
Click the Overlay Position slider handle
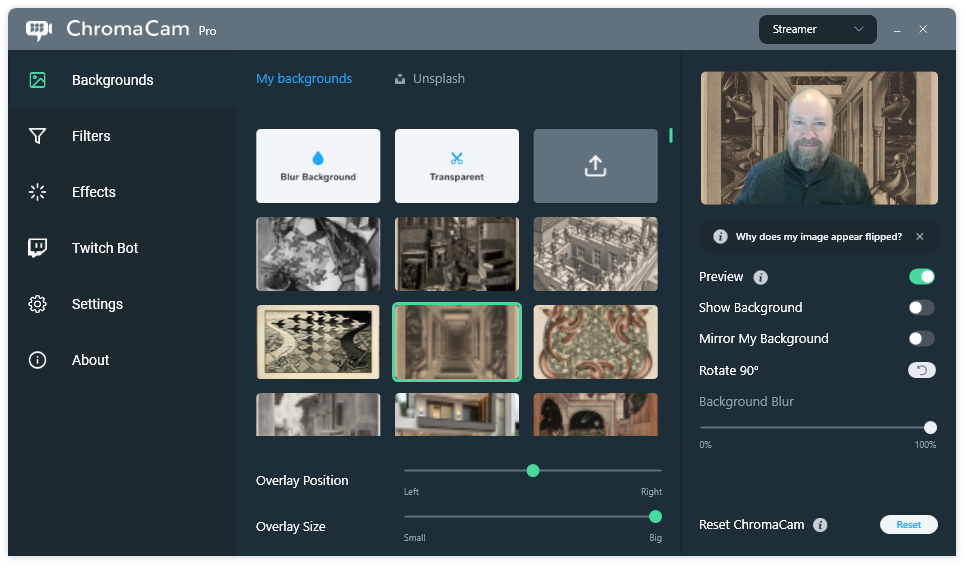[x=533, y=470]
